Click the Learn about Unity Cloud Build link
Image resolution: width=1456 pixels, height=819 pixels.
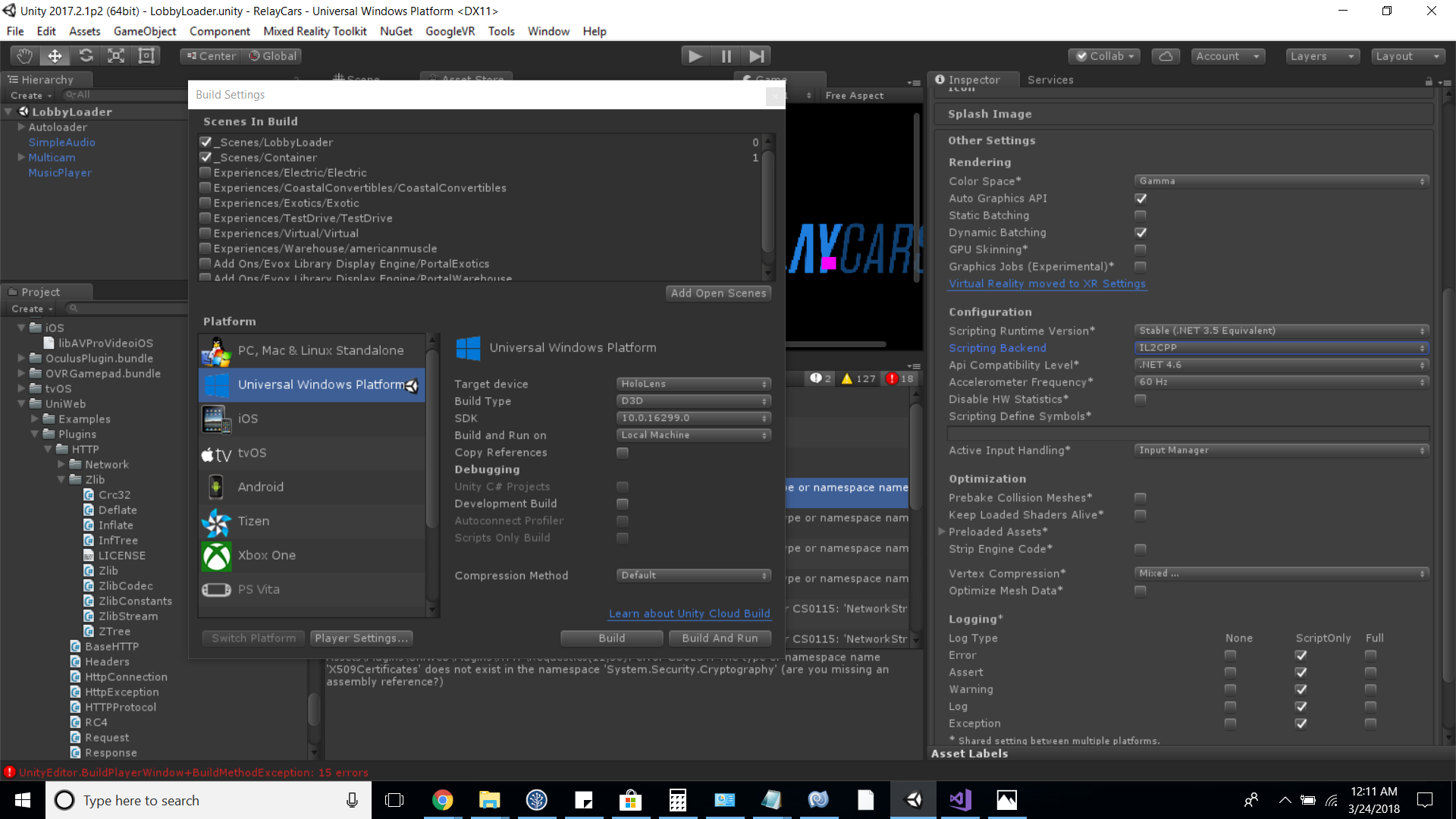689,613
